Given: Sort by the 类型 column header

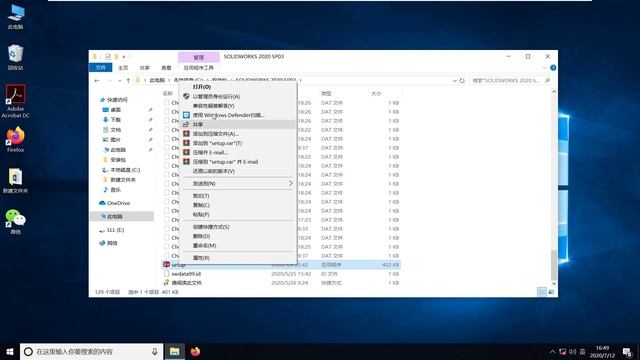Looking at the screenshot, I should [x=326, y=93].
